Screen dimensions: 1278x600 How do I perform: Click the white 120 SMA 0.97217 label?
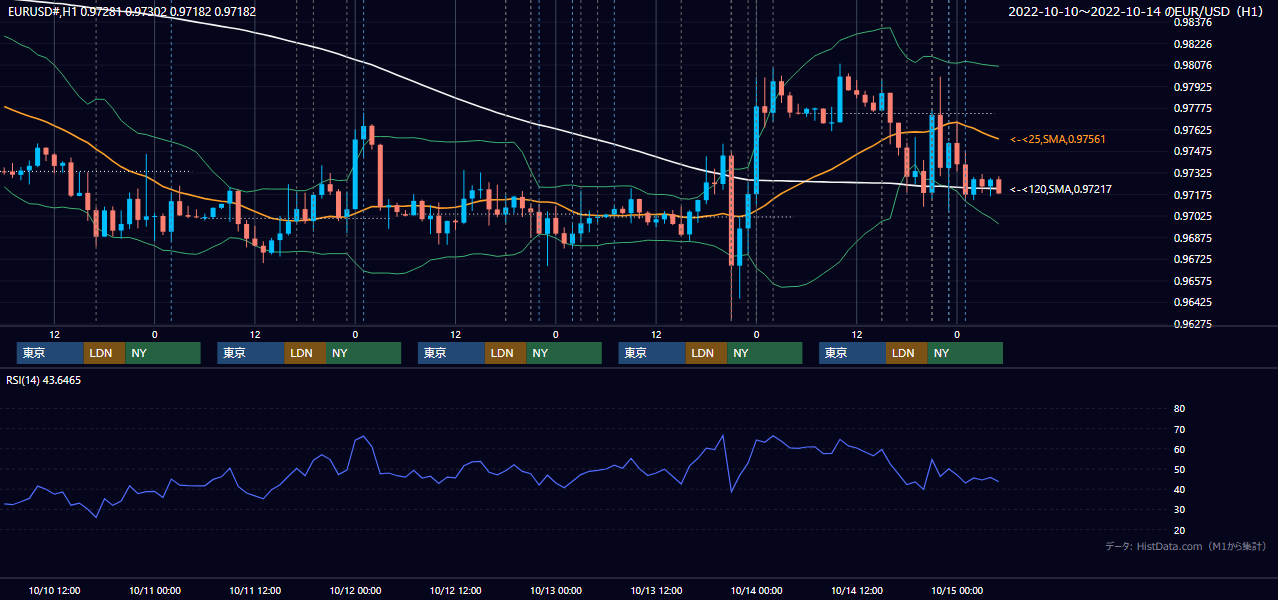pos(1061,189)
